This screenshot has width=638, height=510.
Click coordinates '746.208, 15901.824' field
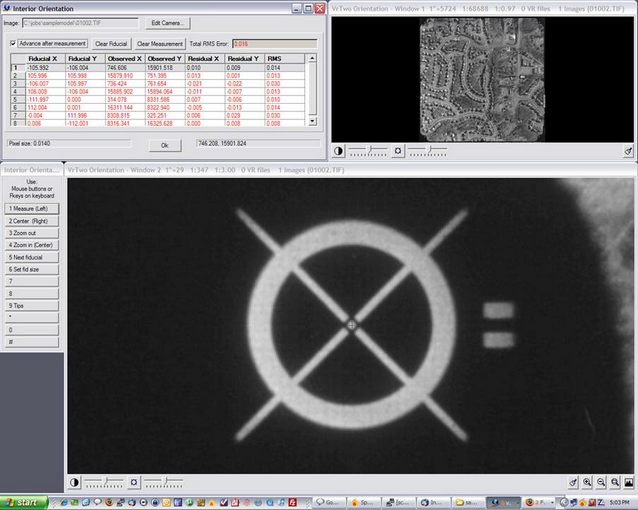click(x=258, y=143)
